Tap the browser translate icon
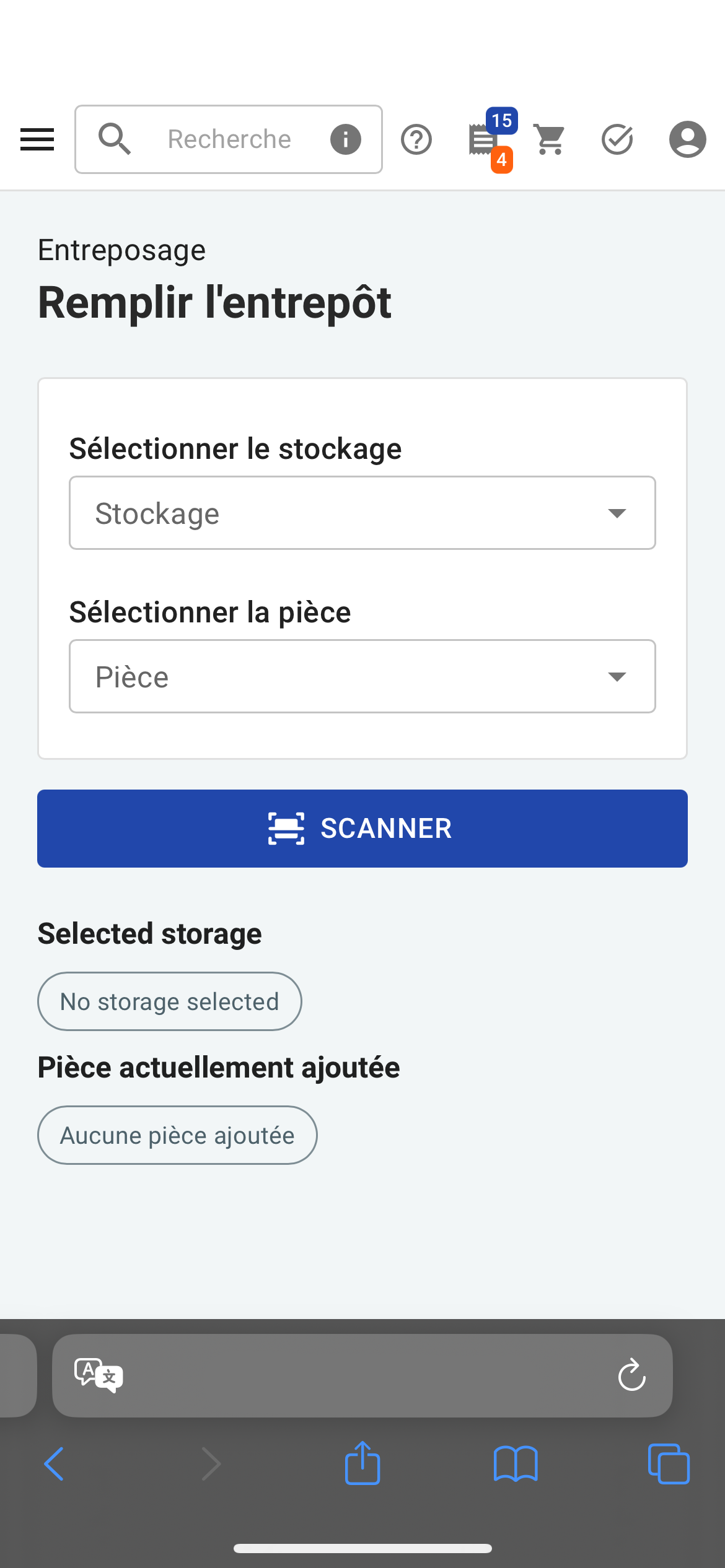The image size is (725, 1568). pyautogui.click(x=99, y=1375)
